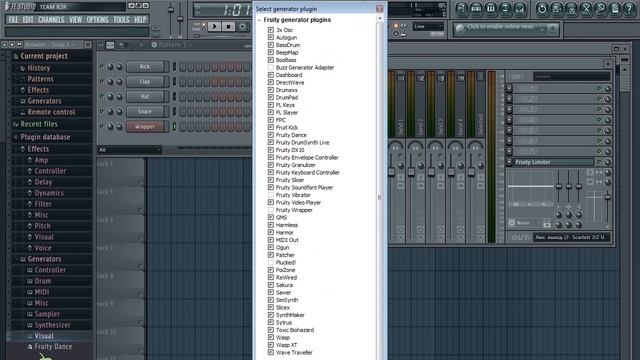The image size is (640, 360).
Task: Open the Drum generators folder
Action: 43,281
